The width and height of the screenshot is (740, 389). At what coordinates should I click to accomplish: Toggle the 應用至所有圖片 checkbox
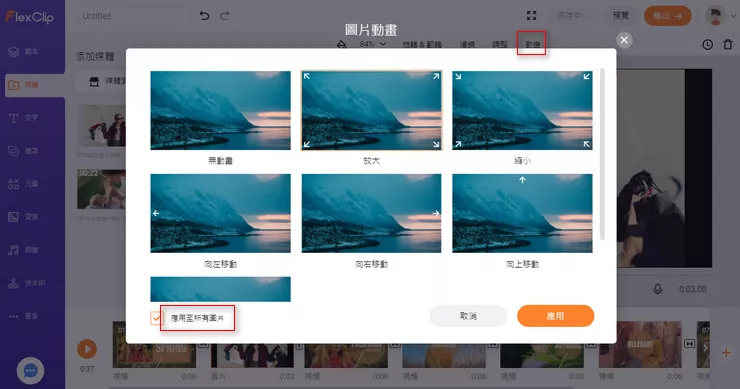(156, 318)
